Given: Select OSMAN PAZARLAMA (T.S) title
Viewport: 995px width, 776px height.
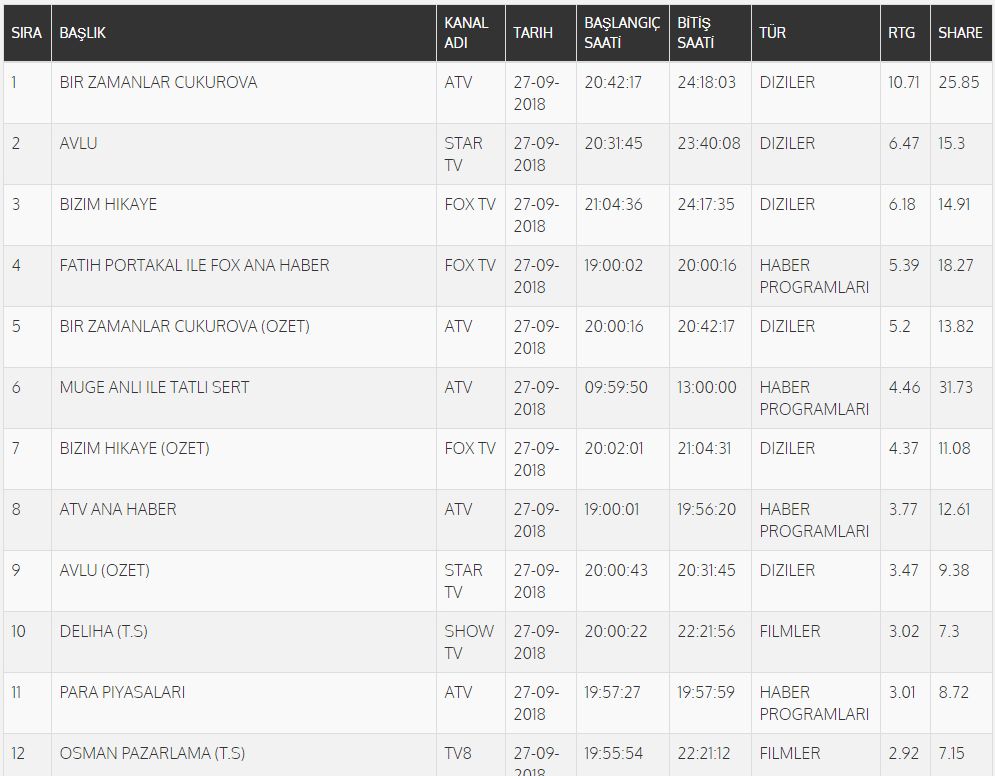Looking at the screenshot, I should pyautogui.click(x=152, y=753).
